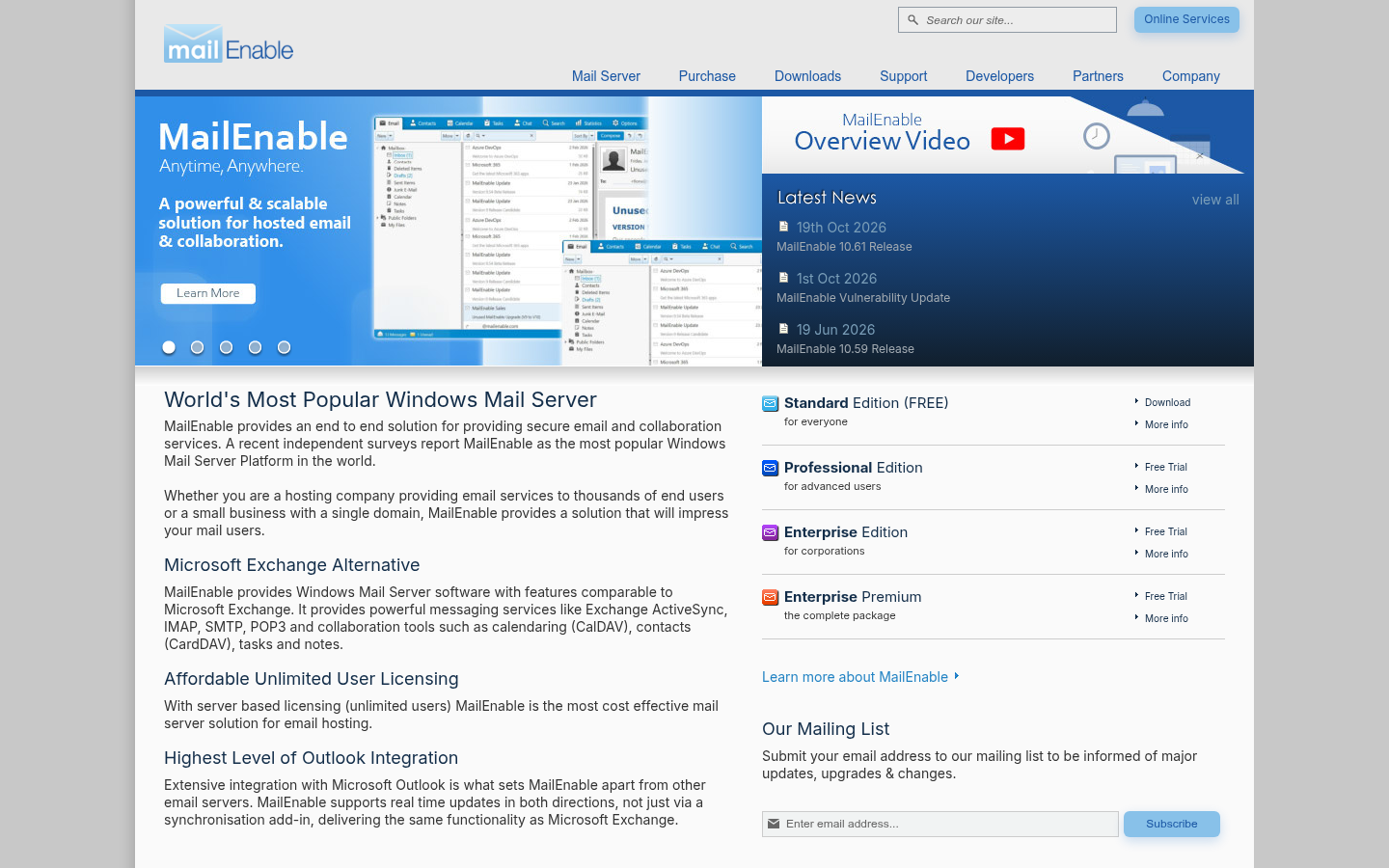Play the YouTube overview video icon
1389x868 pixels.
coord(1008,139)
